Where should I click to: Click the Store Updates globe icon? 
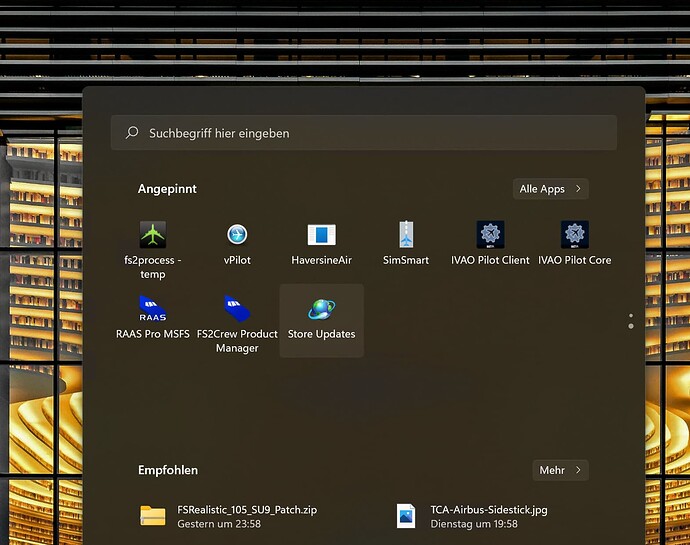[321, 310]
